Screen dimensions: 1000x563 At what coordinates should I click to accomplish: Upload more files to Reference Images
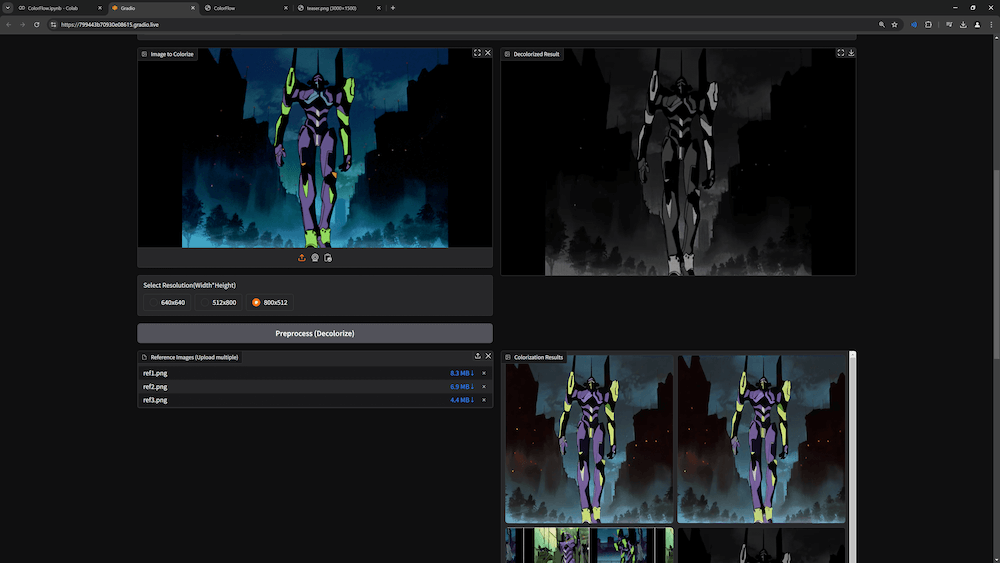[477, 356]
